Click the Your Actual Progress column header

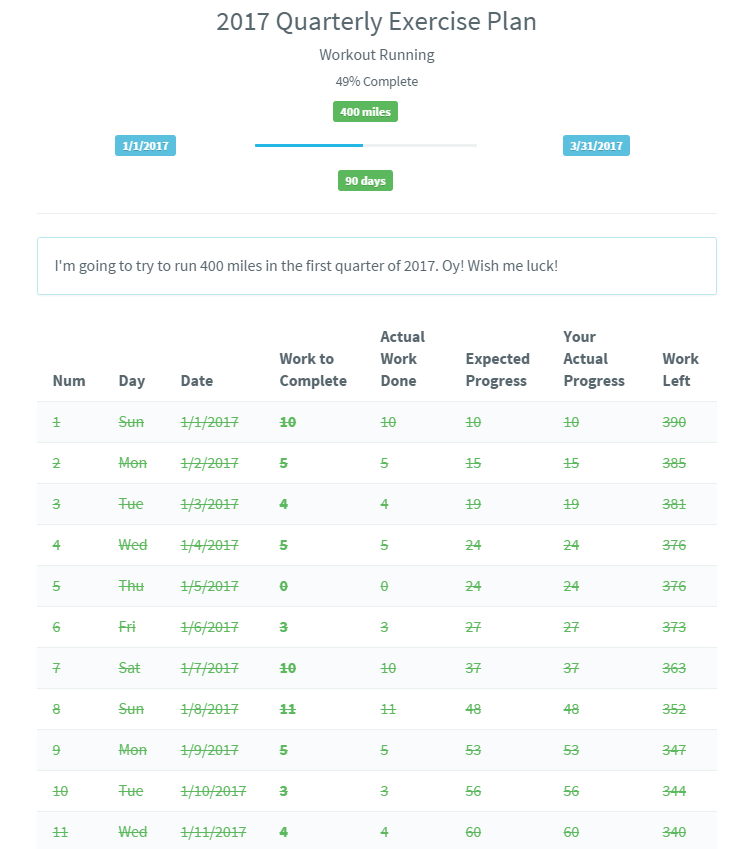click(594, 358)
